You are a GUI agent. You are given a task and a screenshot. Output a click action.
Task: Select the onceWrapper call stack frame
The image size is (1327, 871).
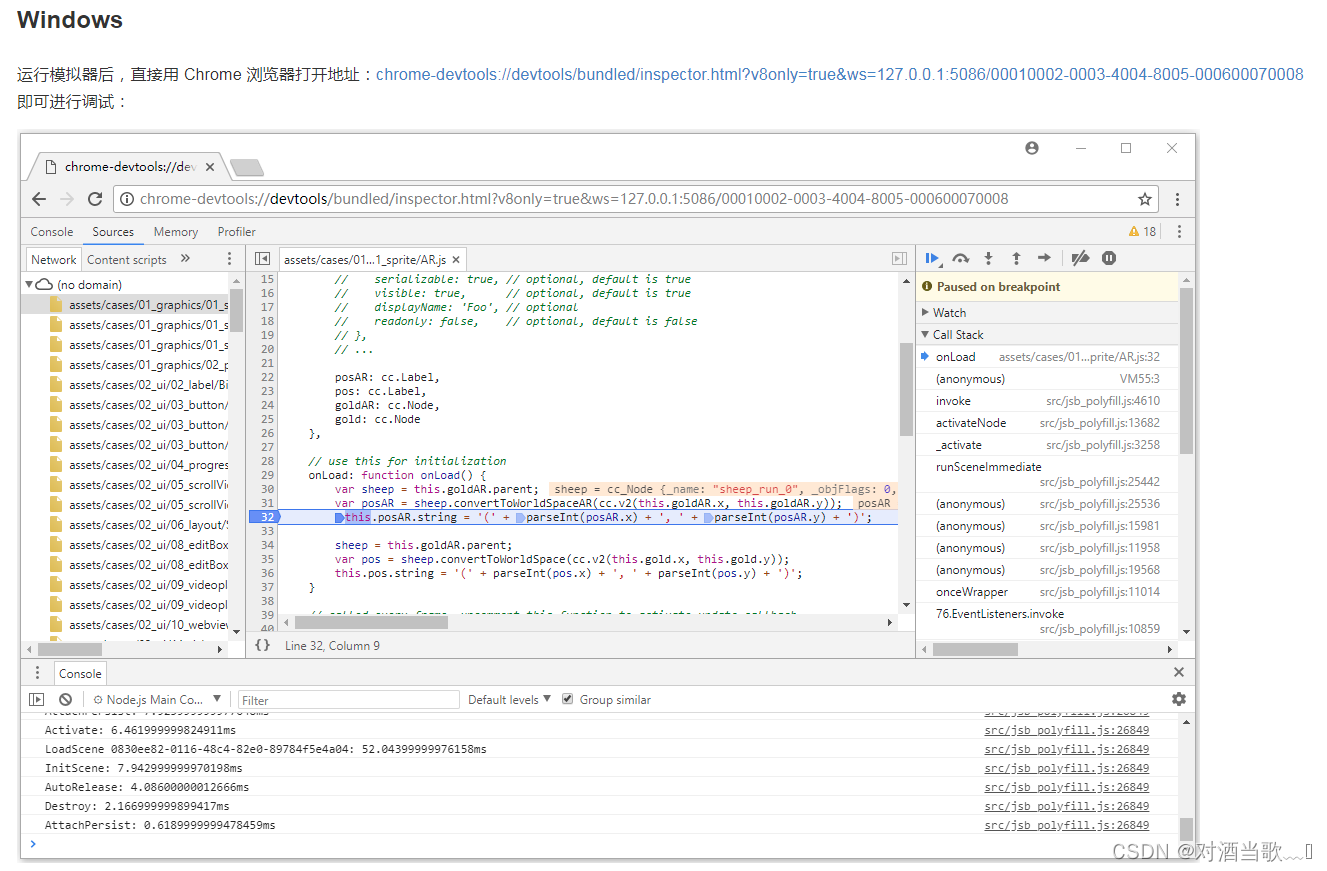coord(1047,592)
